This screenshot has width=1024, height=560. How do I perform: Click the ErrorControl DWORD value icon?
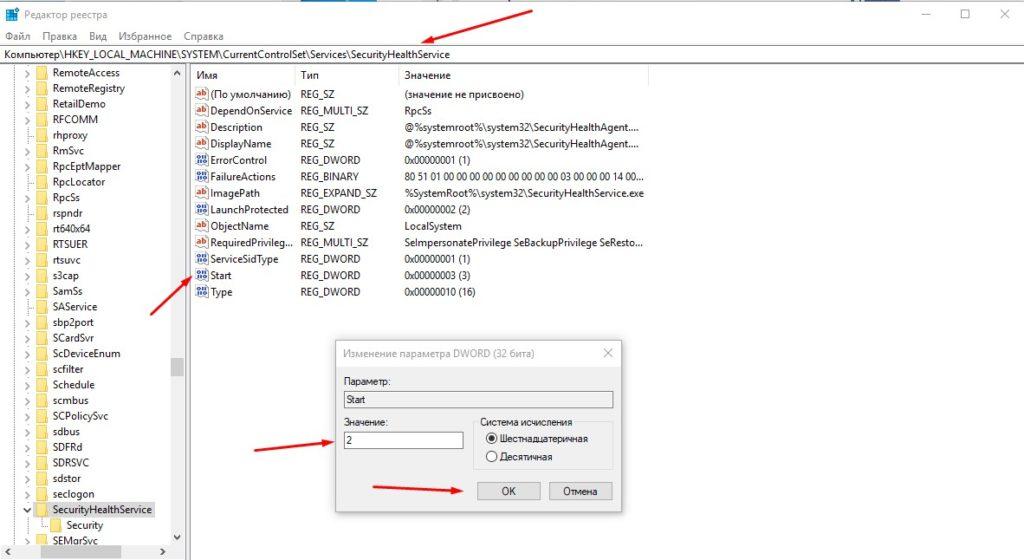201,160
